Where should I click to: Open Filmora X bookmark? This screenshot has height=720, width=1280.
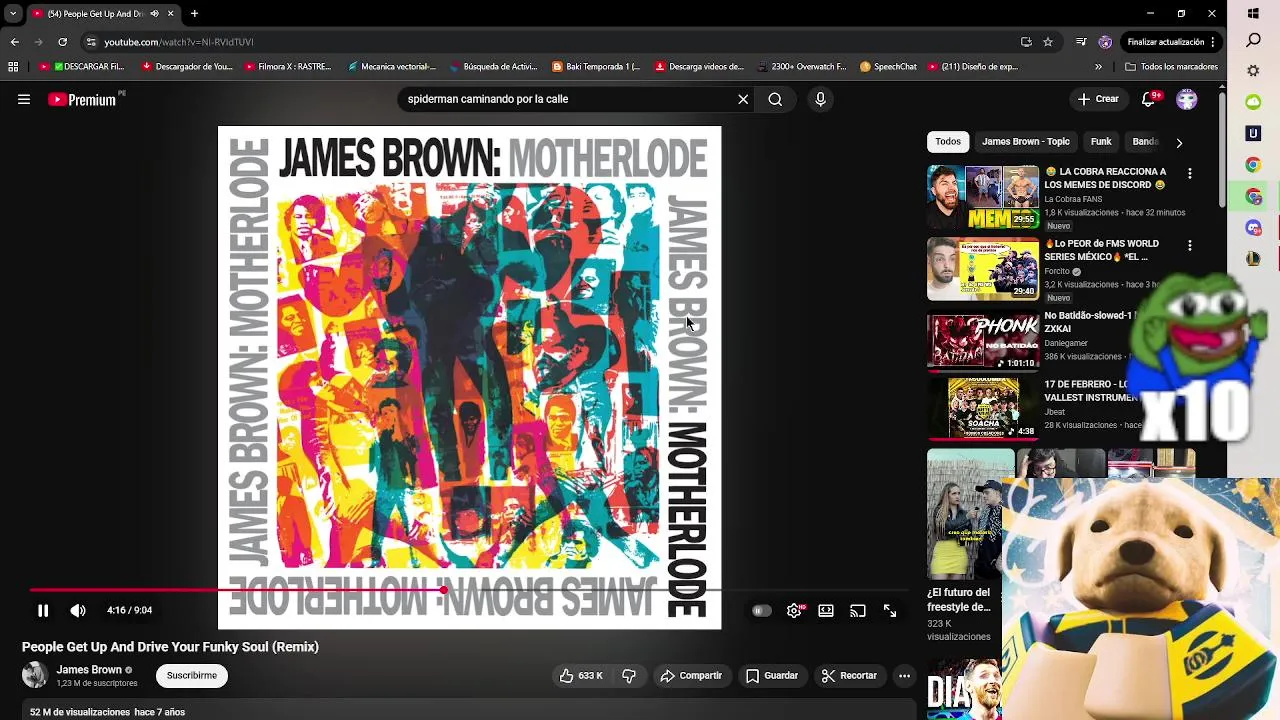click(x=288, y=67)
